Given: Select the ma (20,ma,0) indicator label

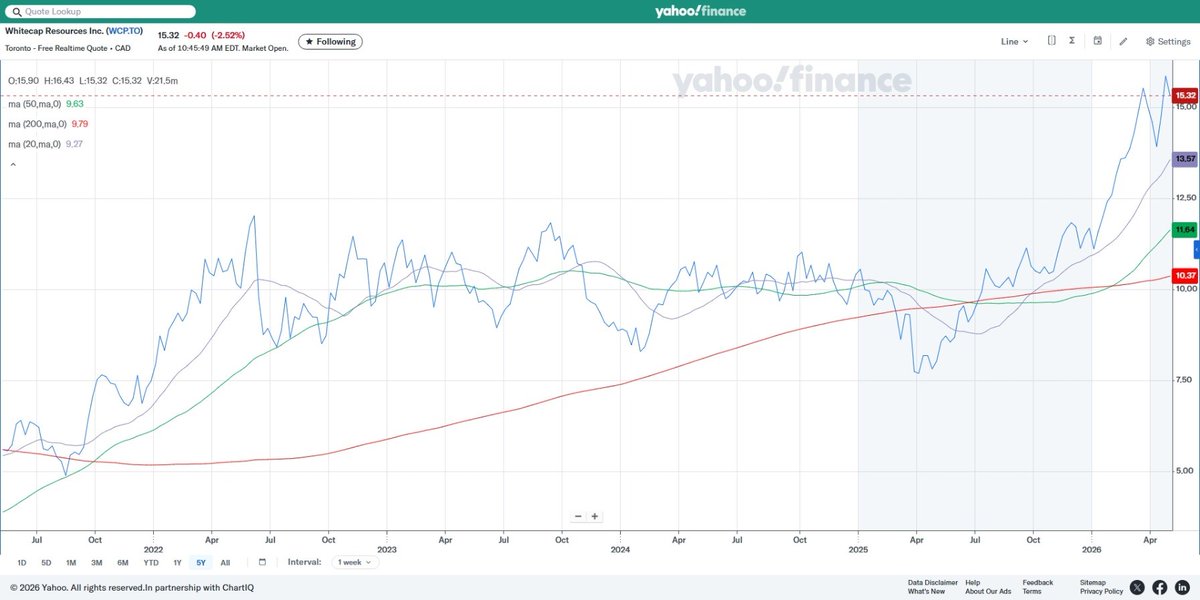Looking at the screenshot, I should coord(35,144).
